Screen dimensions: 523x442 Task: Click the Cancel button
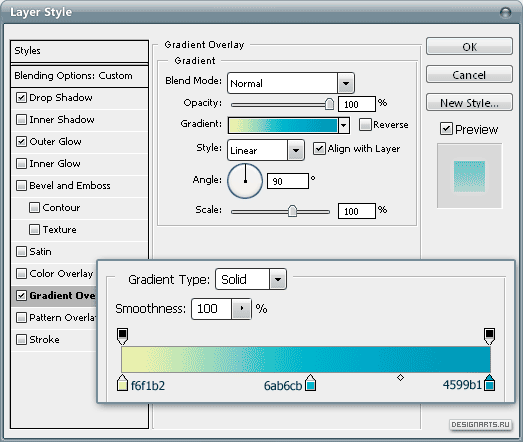(469, 74)
